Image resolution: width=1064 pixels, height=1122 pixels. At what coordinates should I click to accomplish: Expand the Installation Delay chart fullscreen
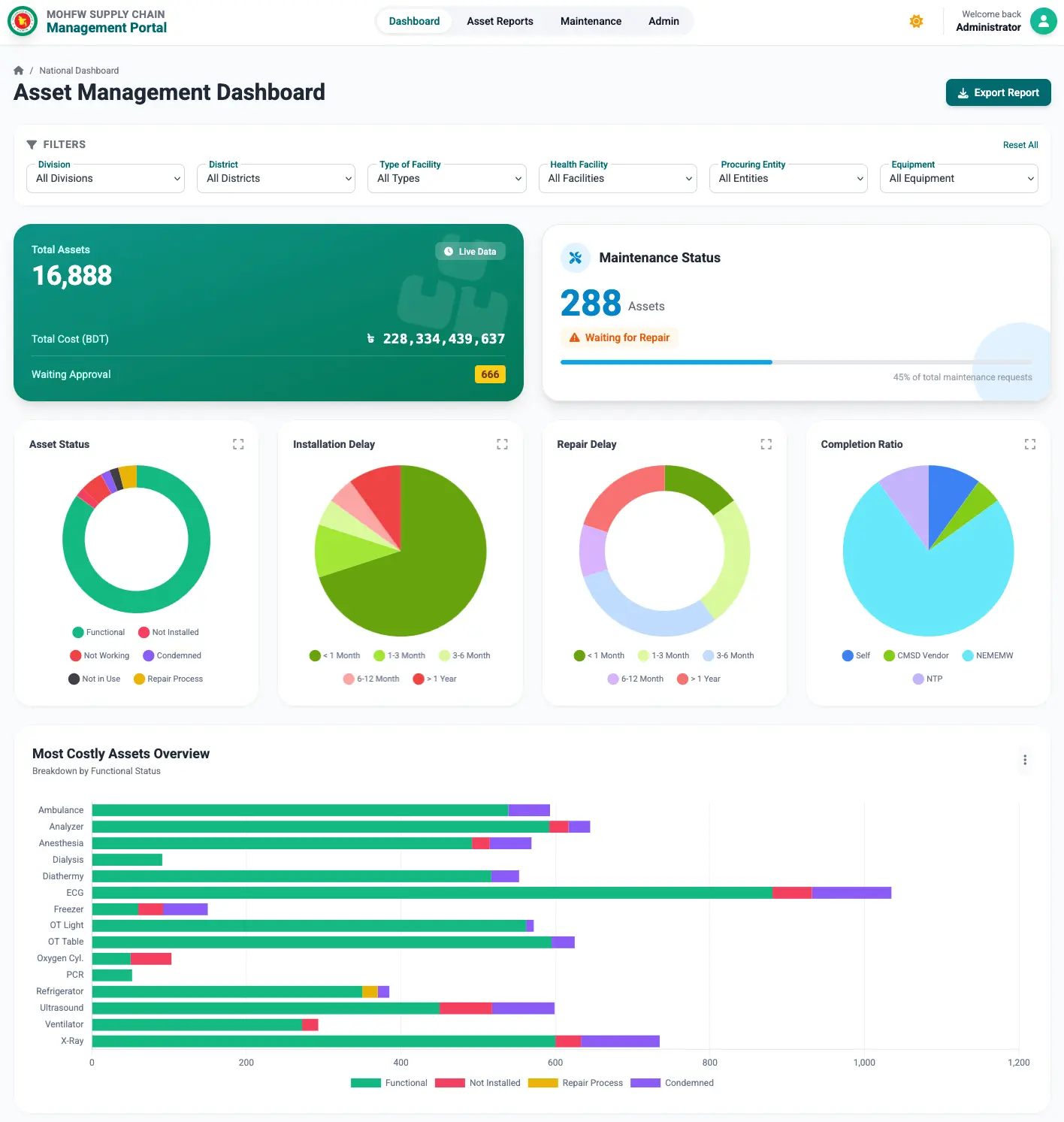[x=502, y=444]
